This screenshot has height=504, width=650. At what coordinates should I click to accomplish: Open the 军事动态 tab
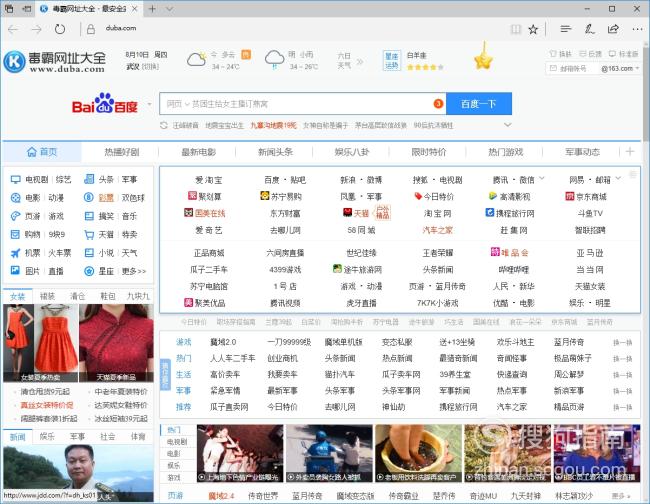582,152
